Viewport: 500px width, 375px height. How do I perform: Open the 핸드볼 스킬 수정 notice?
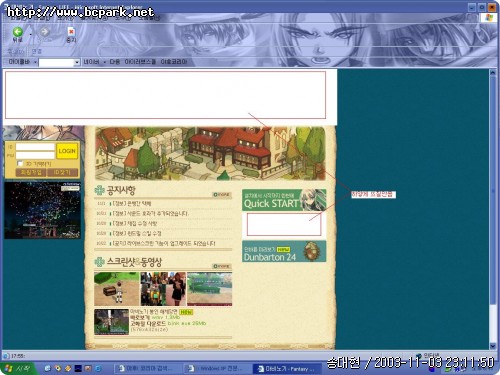coord(137,233)
